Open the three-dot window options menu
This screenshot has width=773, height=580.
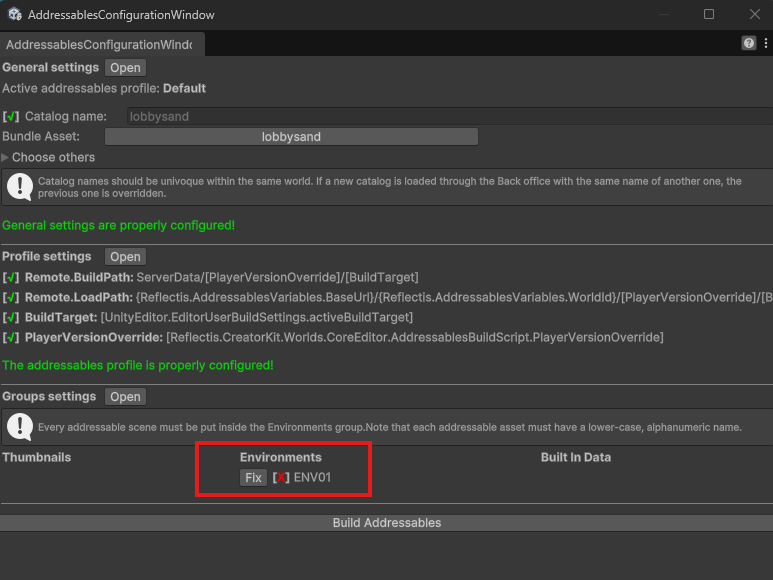(x=766, y=43)
